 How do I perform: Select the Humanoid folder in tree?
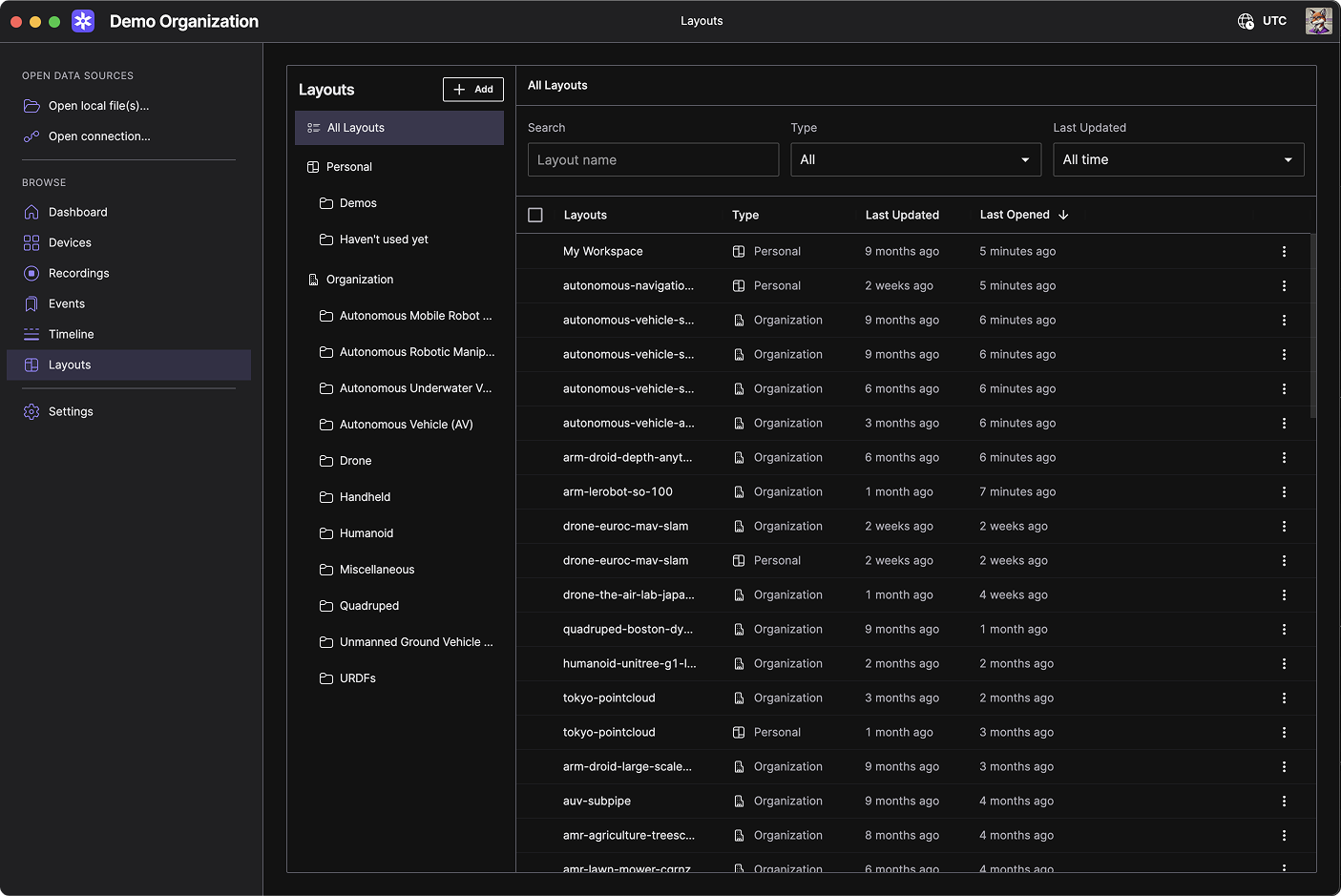(x=367, y=533)
